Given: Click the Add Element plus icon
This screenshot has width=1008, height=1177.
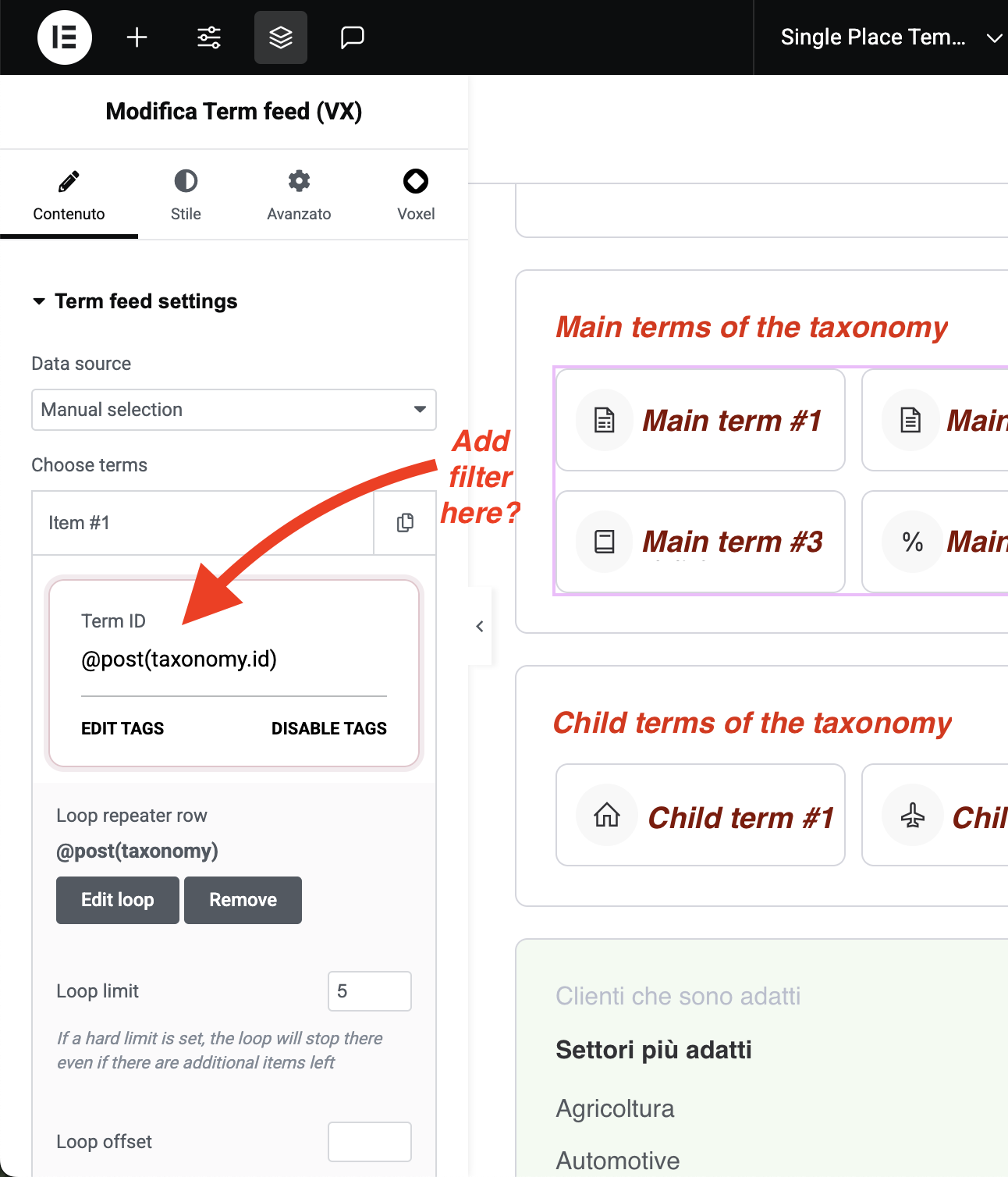Looking at the screenshot, I should pos(137,37).
